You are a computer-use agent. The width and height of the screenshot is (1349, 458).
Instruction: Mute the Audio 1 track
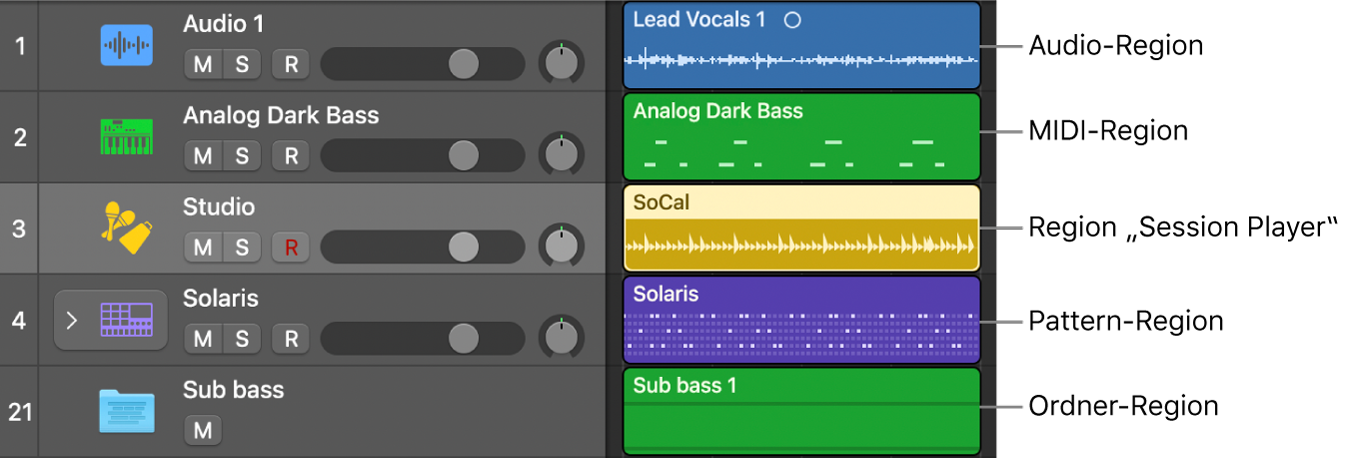coord(203,65)
